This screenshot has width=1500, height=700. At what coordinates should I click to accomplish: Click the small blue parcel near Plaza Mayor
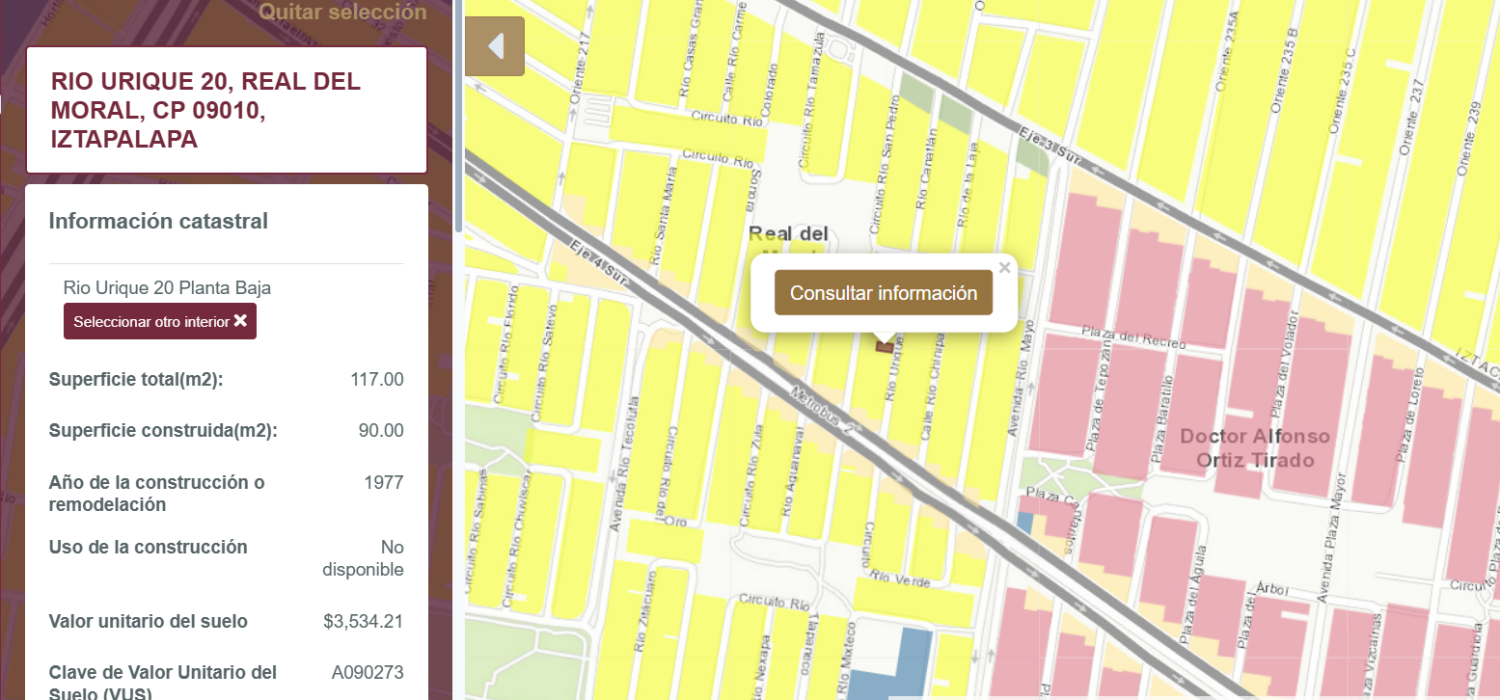point(1025,521)
